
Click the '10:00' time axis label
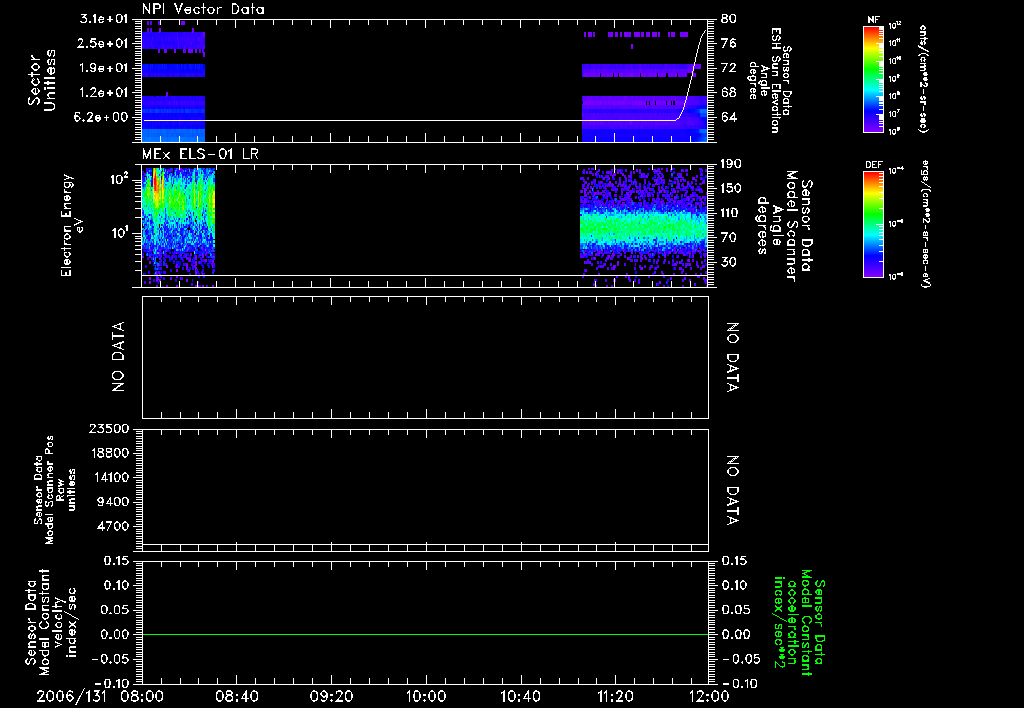tap(425, 696)
